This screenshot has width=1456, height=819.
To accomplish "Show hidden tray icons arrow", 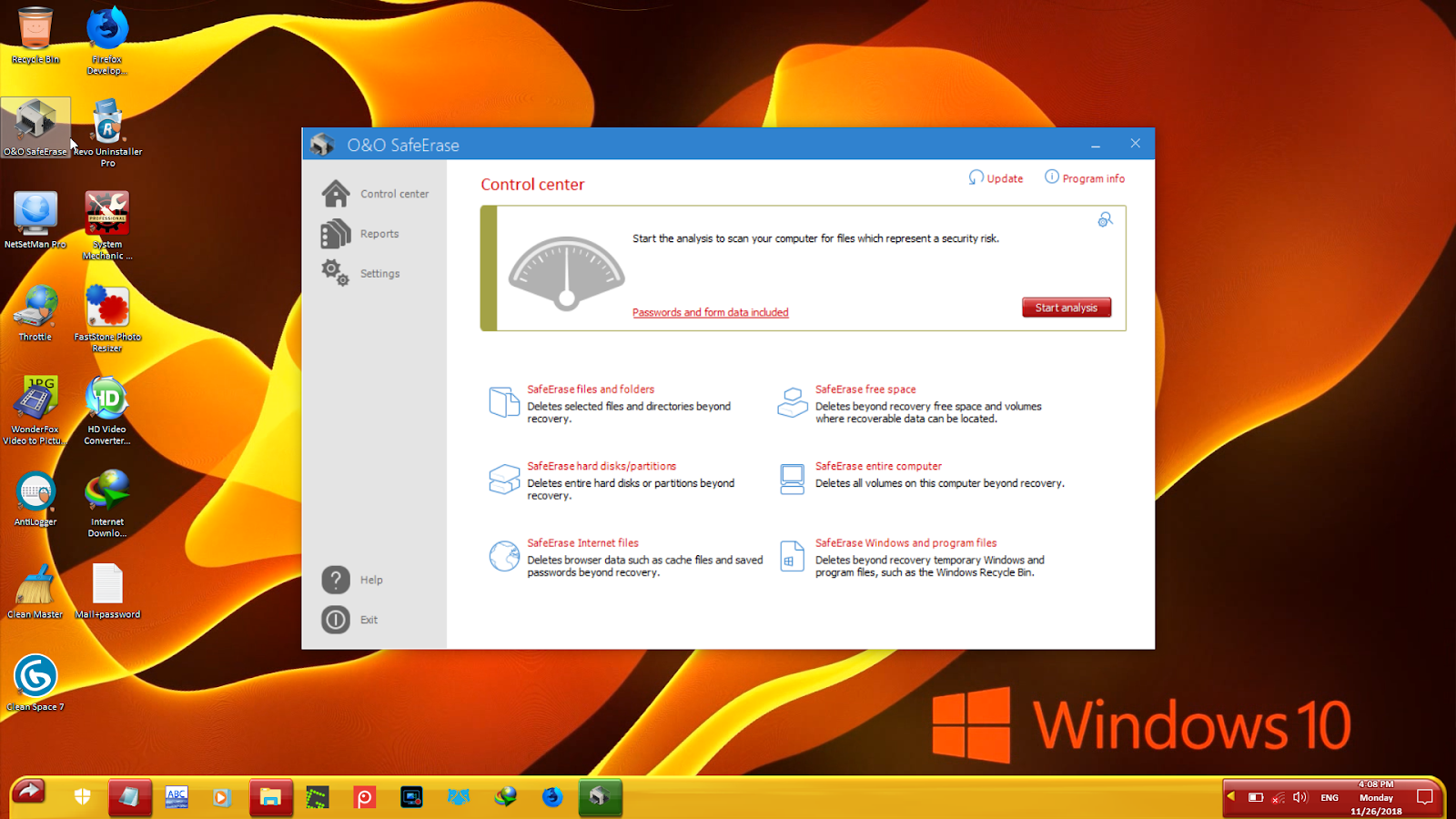I will pyautogui.click(x=1231, y=796).
